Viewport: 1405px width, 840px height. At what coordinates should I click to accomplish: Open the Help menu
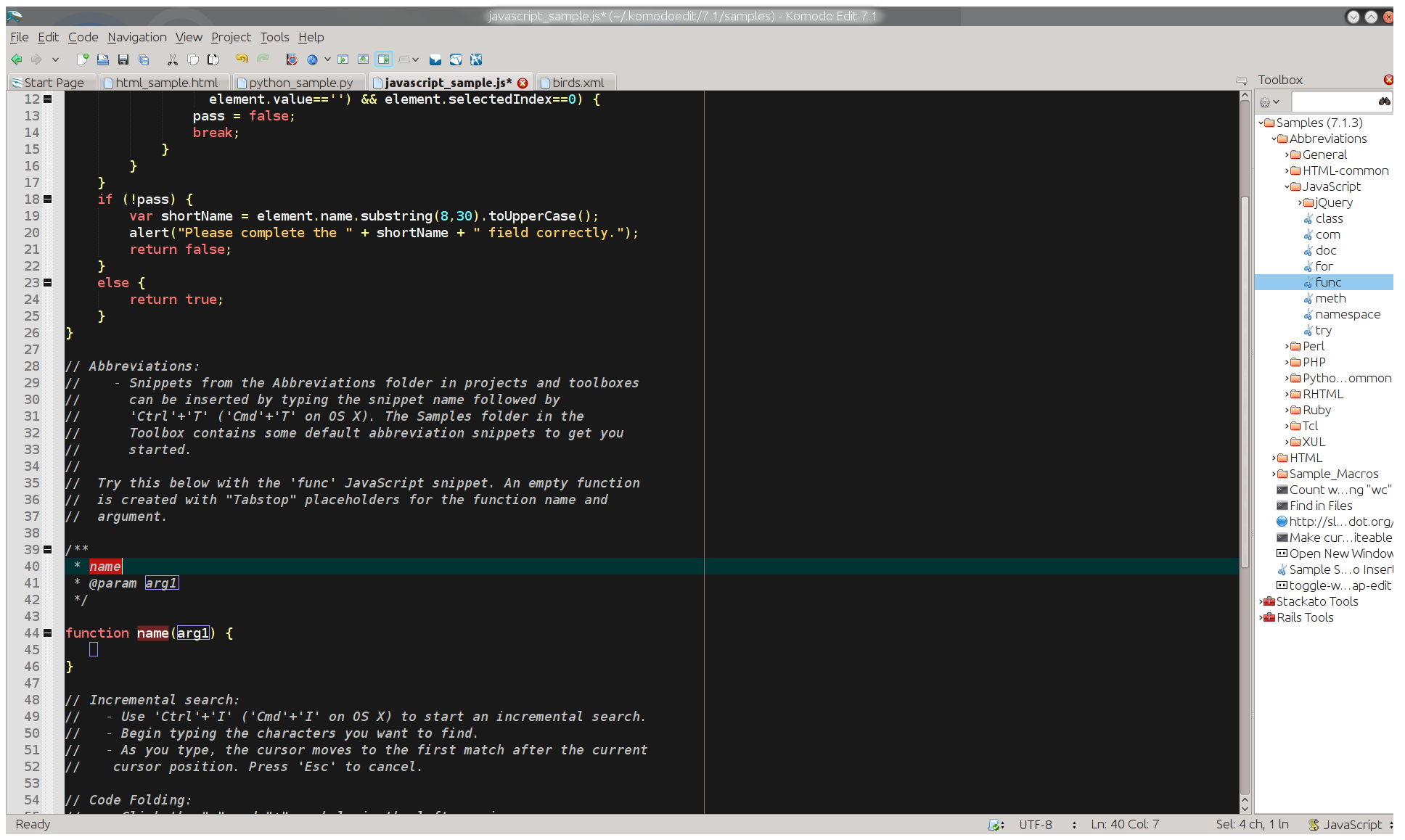click(x=311, y=37)
